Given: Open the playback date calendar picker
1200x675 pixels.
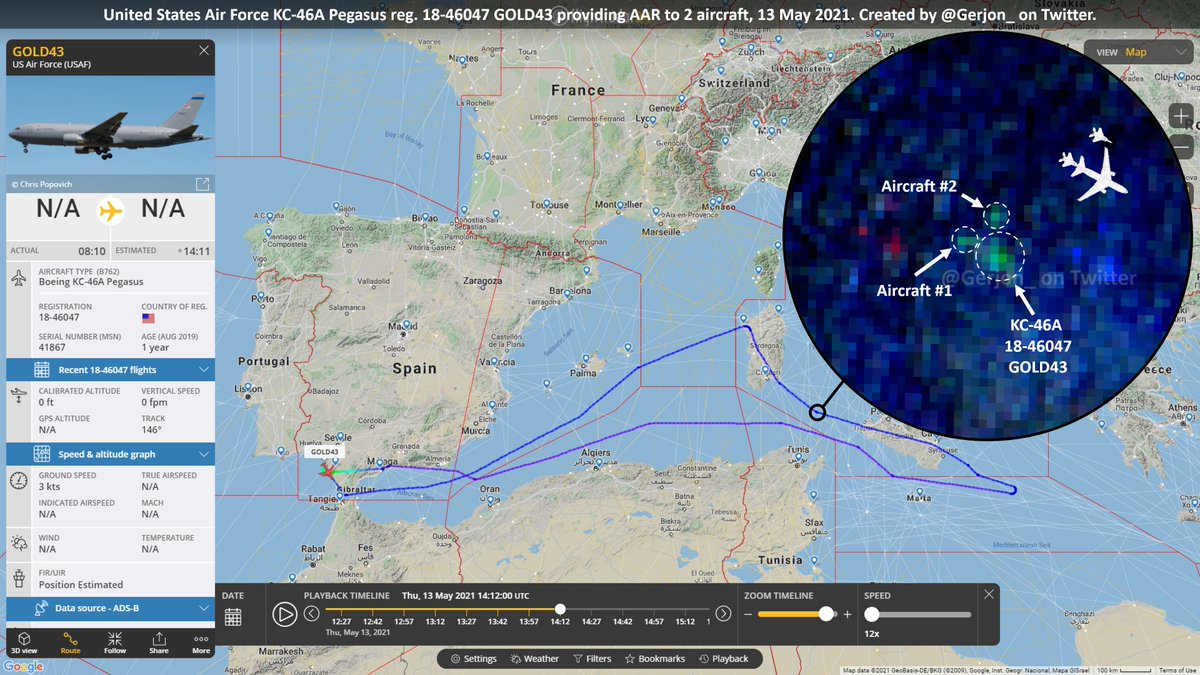Looking at the screenshot, I should (x=232, y=617).
